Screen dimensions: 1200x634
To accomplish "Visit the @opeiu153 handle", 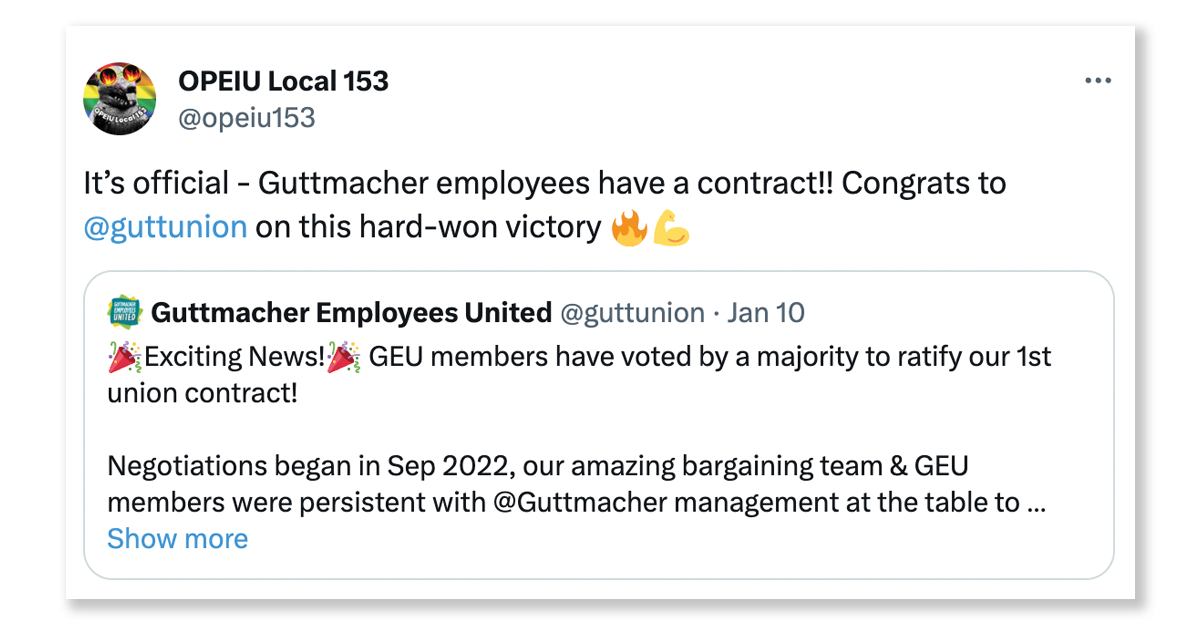I will (246, 118).
